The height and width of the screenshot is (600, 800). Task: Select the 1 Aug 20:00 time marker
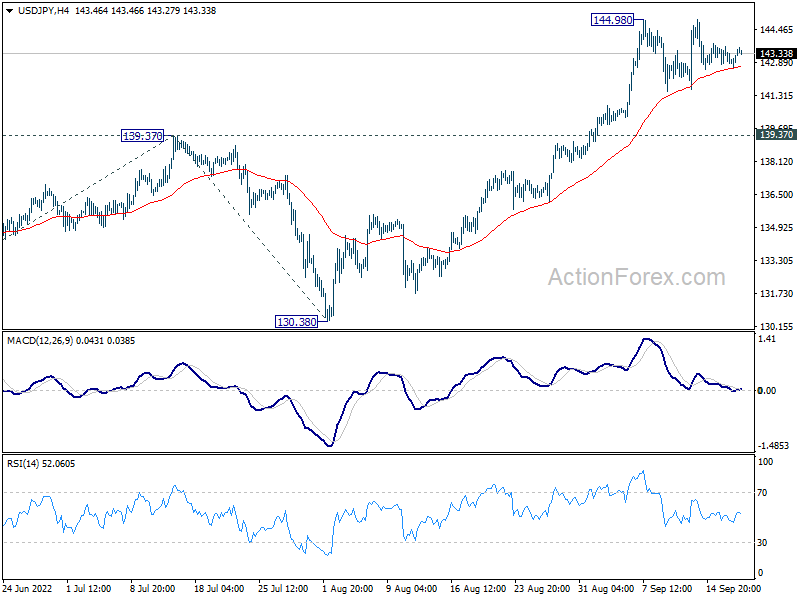348,589
